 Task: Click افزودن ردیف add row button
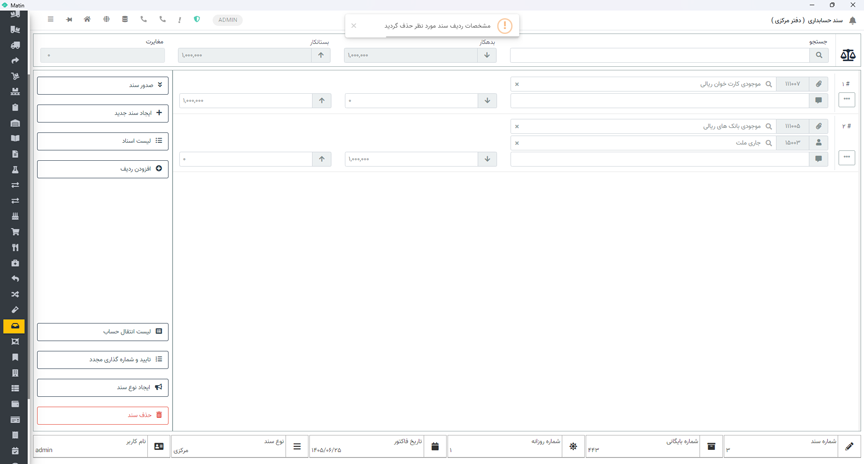point(103,169)
